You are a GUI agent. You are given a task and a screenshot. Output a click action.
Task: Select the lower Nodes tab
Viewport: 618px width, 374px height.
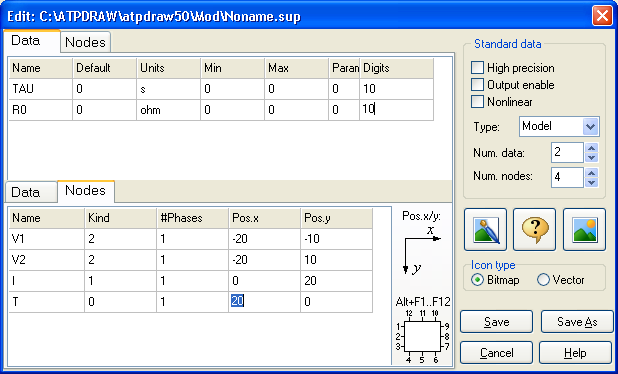point(86,191)
